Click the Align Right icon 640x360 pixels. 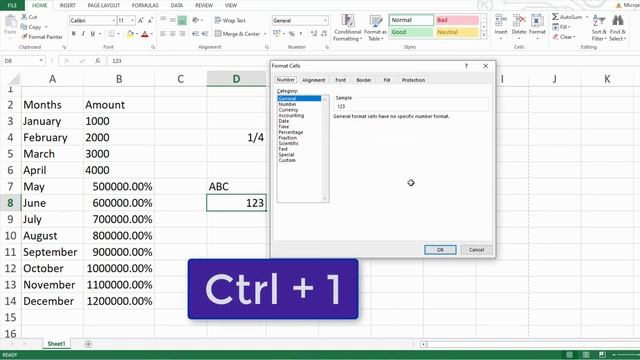coord(182,34)
